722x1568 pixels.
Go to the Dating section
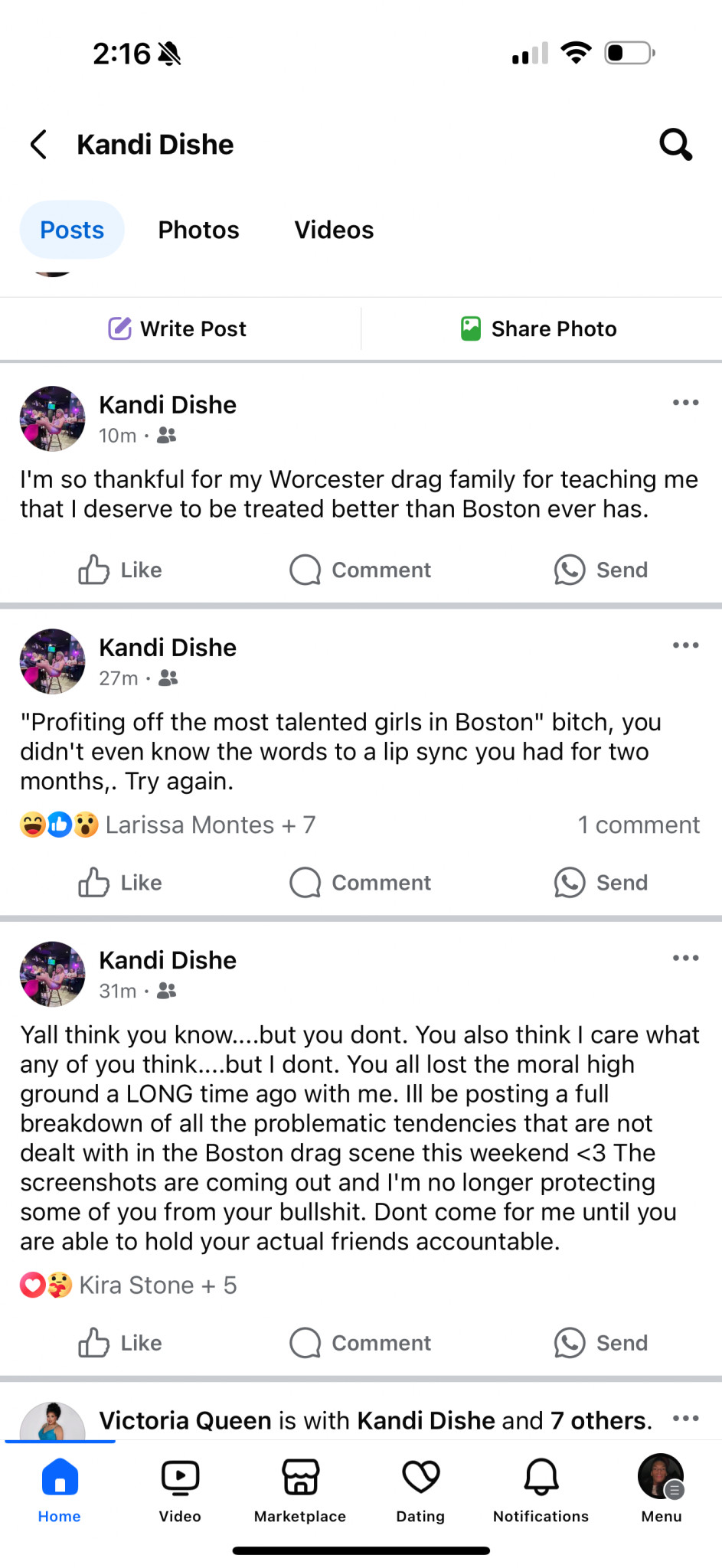(420, 1488)
